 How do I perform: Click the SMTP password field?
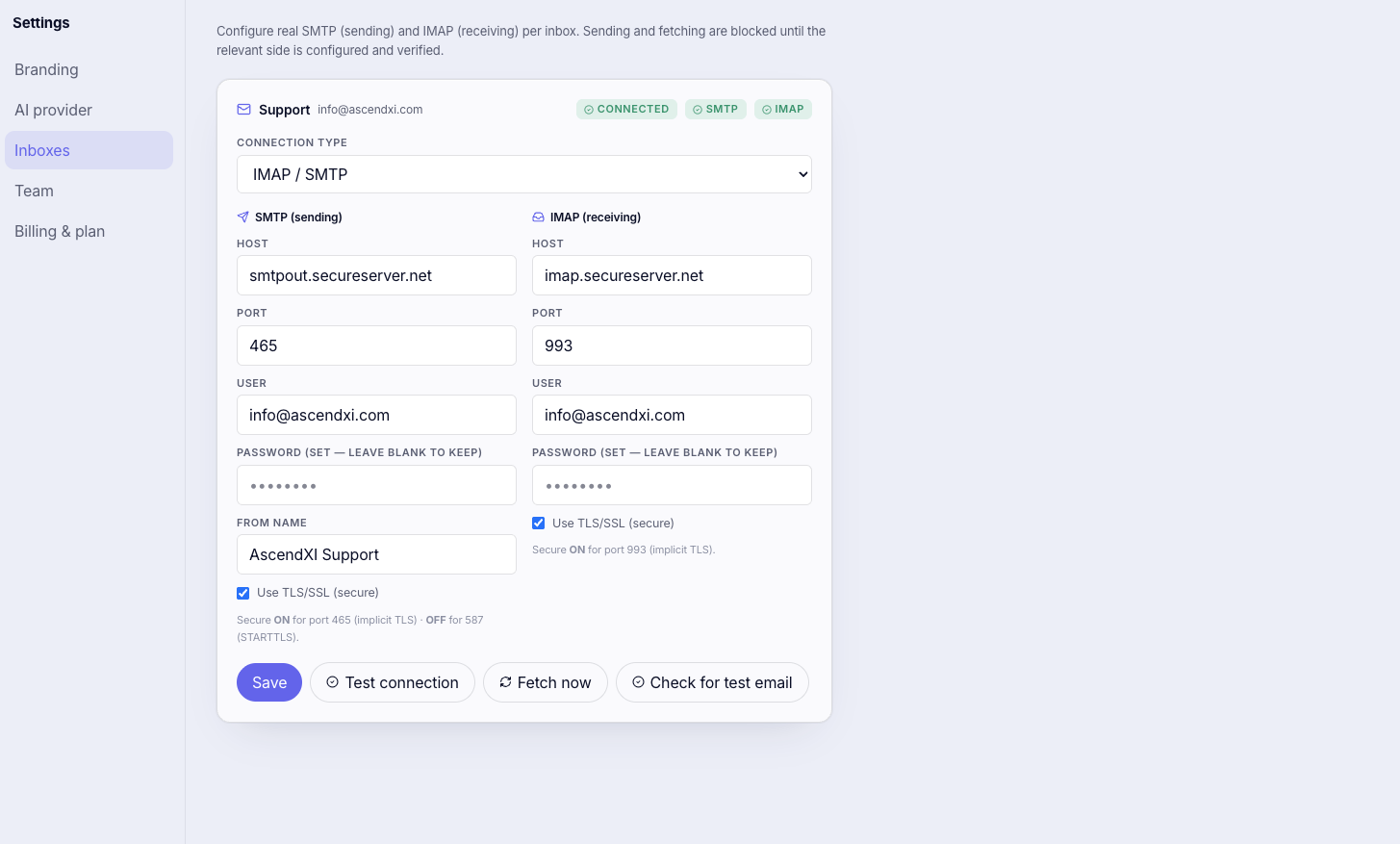point(376,485)
